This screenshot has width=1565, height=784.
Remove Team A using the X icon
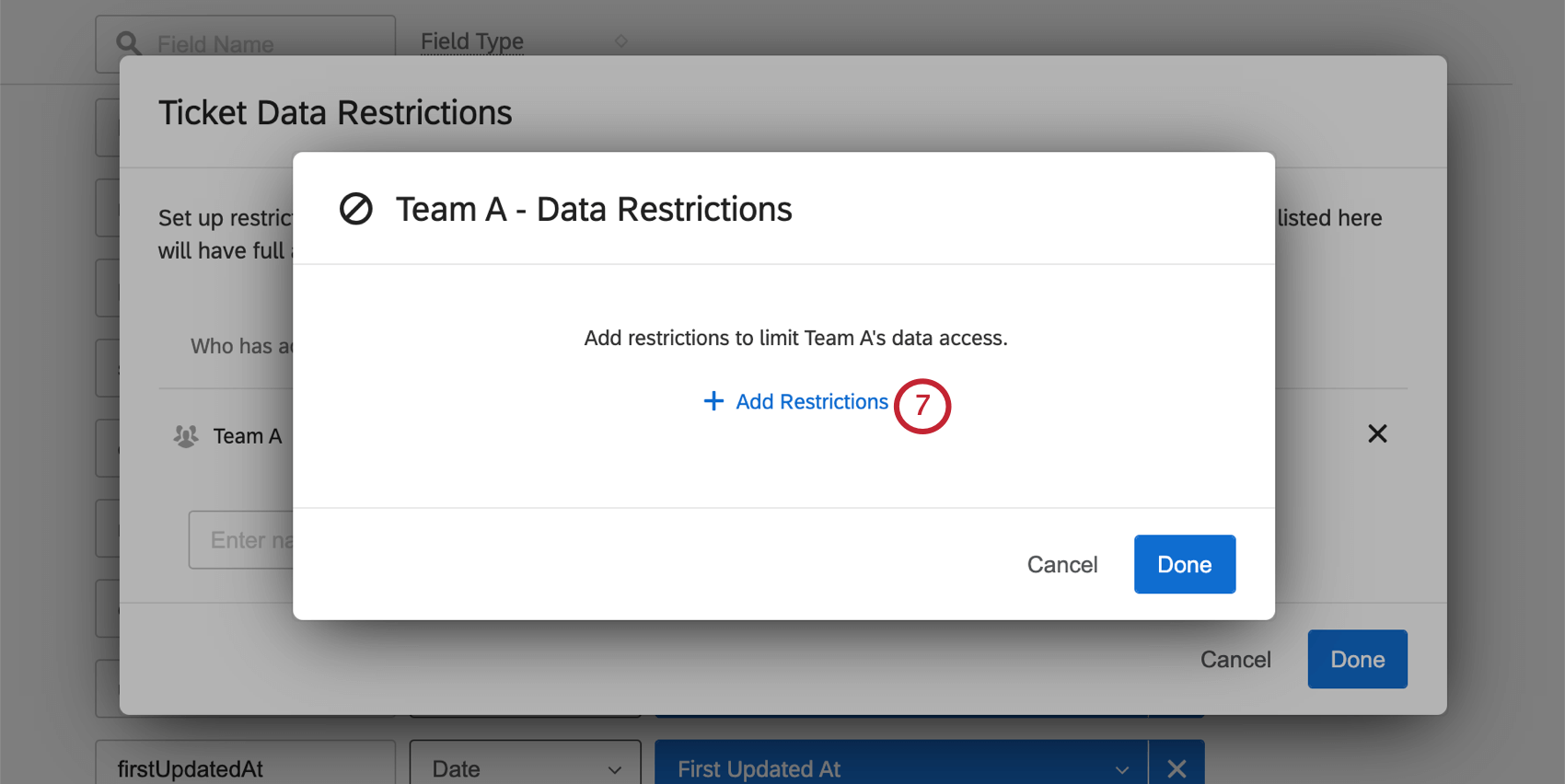(x=1377, y=433)
